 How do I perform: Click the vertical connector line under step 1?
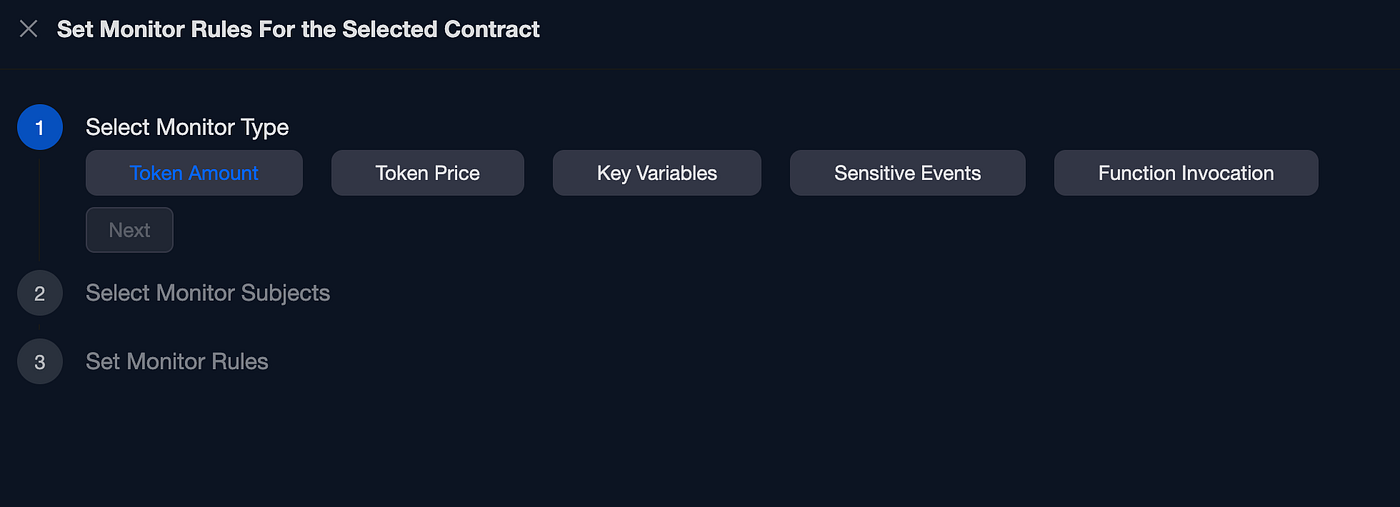pos(40,210)
